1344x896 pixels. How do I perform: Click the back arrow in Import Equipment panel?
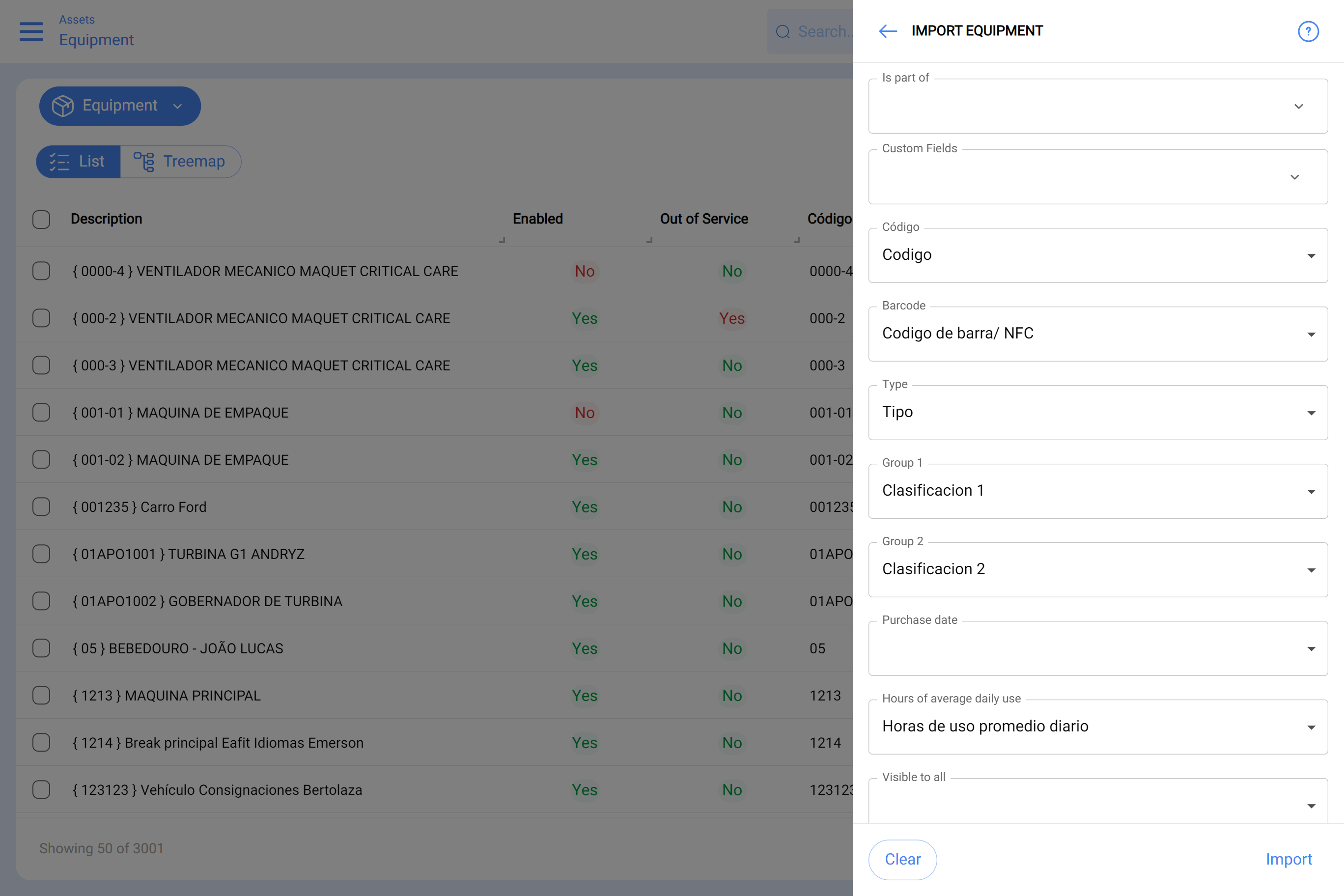(887, 31)
